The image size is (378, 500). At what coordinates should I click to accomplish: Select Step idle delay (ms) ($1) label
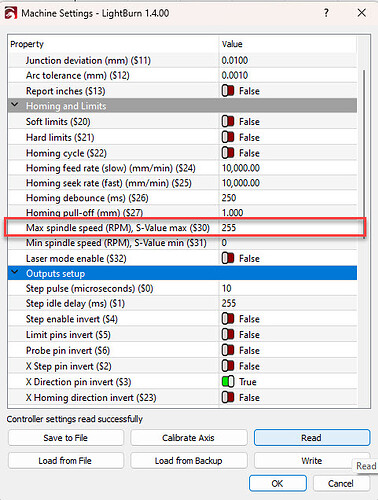pyautogui.click(x=75, y=303)
